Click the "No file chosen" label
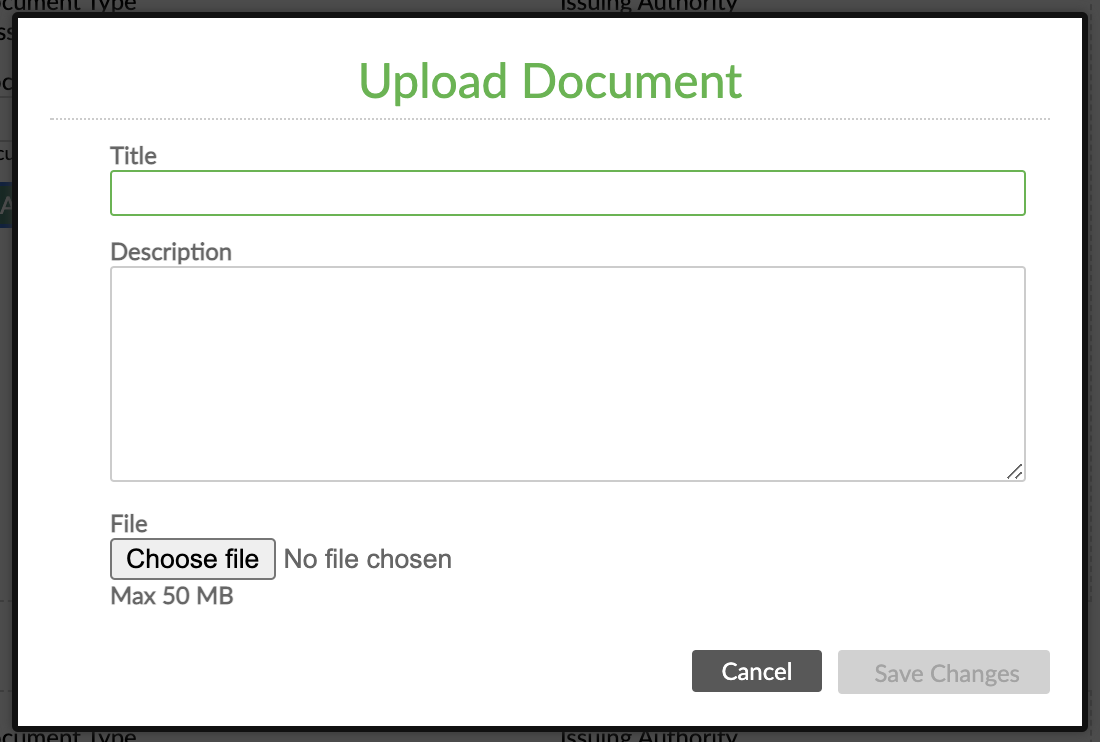This screenshot has width=1100, height=742. [x=366, y=558]
